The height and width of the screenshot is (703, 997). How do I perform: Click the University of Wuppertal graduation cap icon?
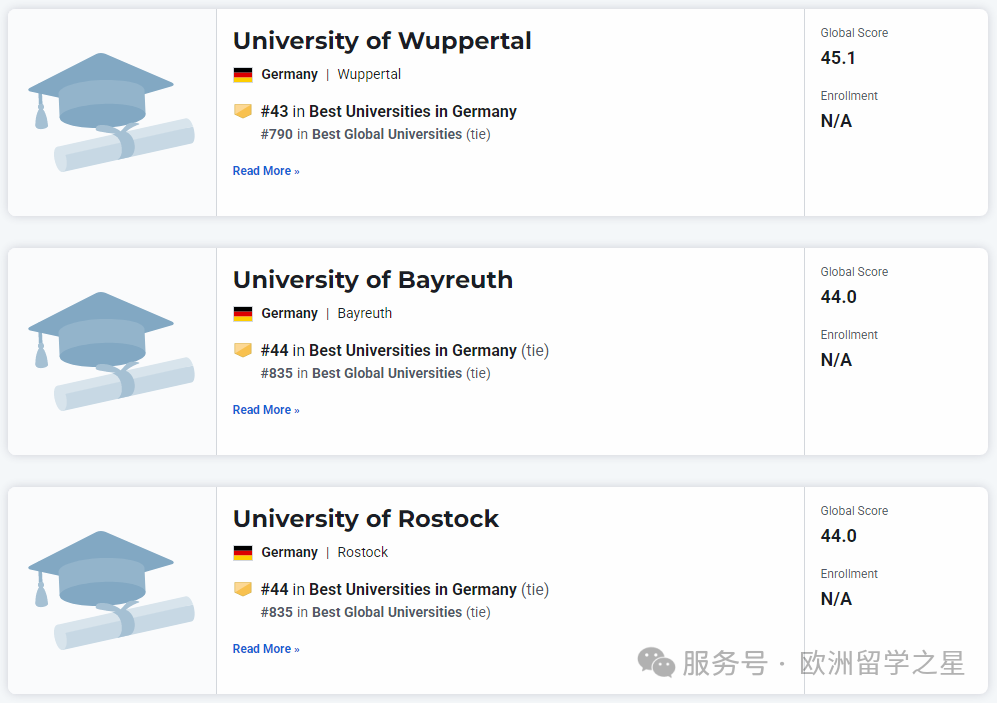tap(110, 111)
